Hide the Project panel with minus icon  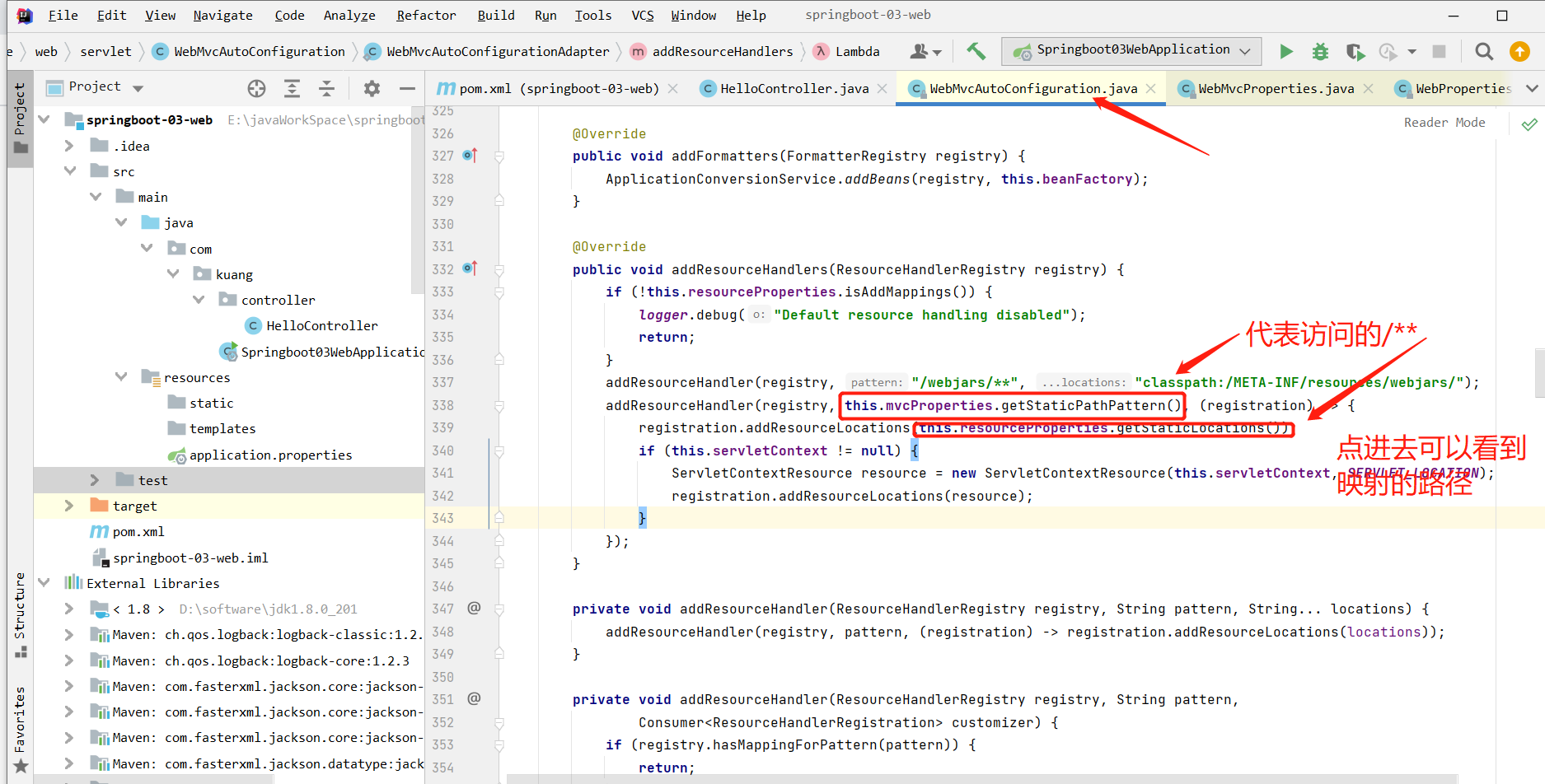407,88
